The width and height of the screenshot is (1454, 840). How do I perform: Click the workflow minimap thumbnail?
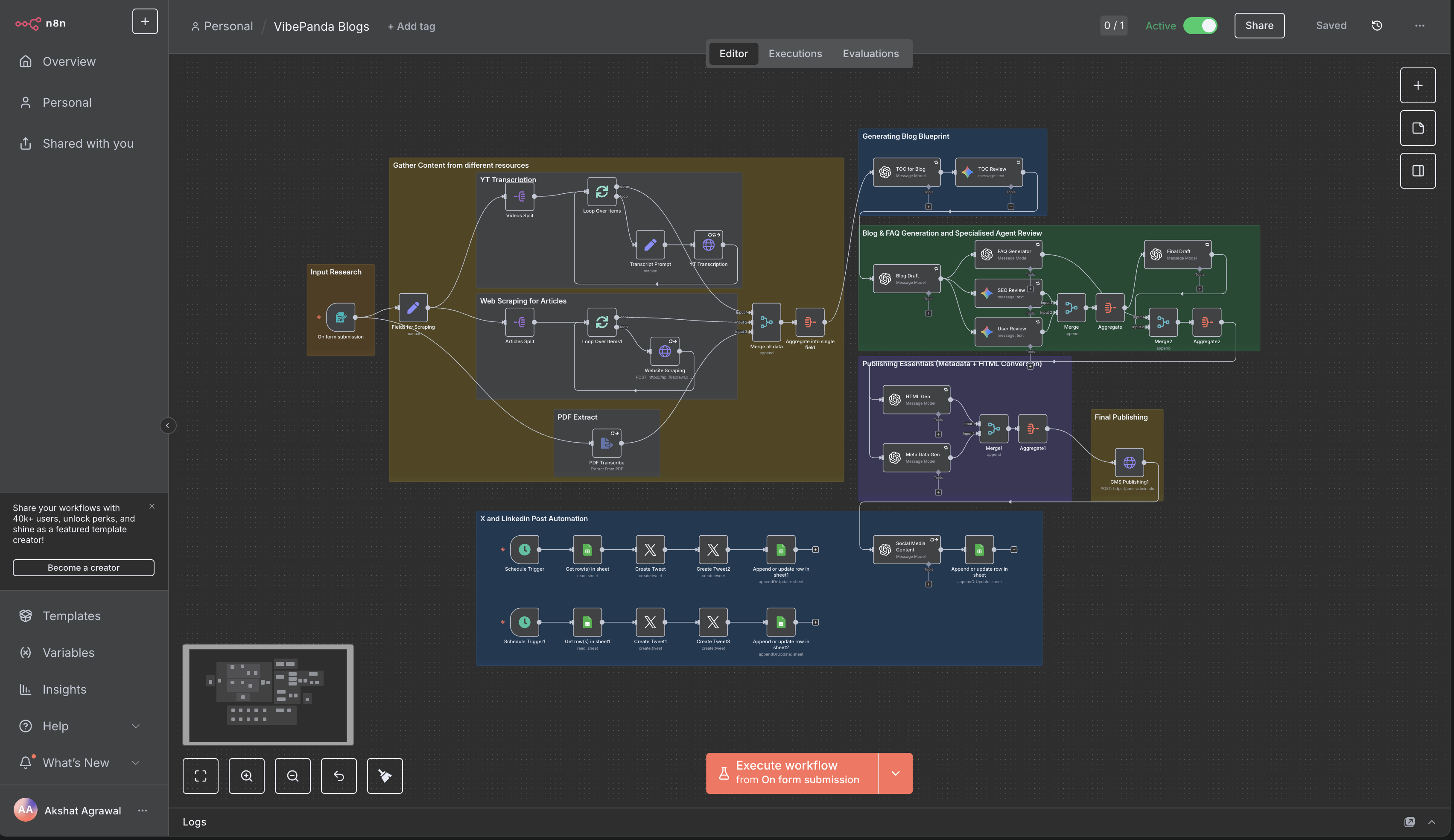click(x=268, y=694)
